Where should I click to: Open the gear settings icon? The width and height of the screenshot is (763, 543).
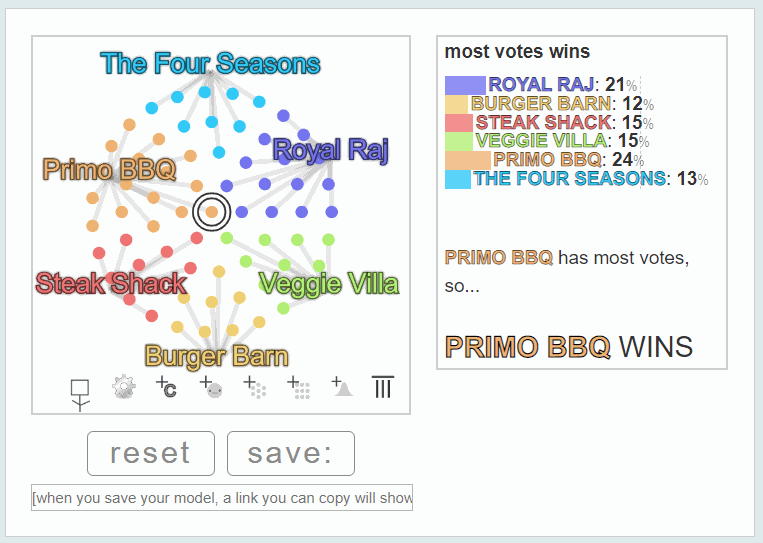124,387
